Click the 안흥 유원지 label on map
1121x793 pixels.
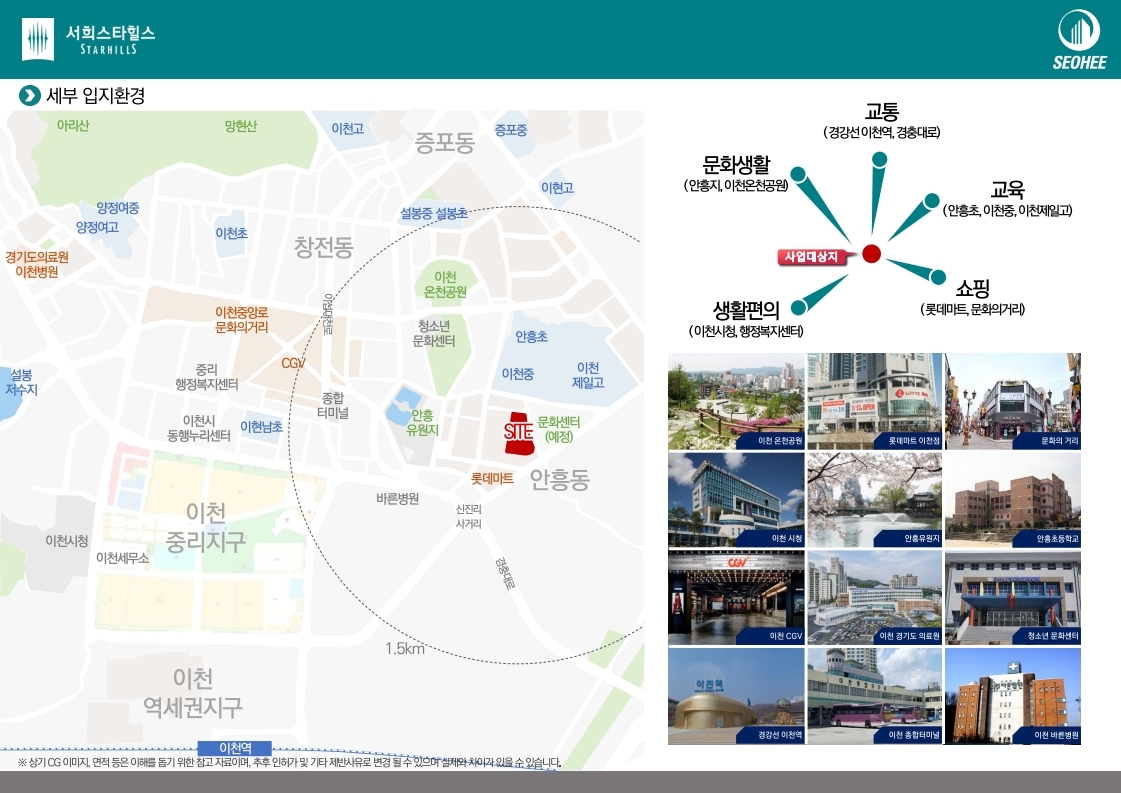pos(422,423)
